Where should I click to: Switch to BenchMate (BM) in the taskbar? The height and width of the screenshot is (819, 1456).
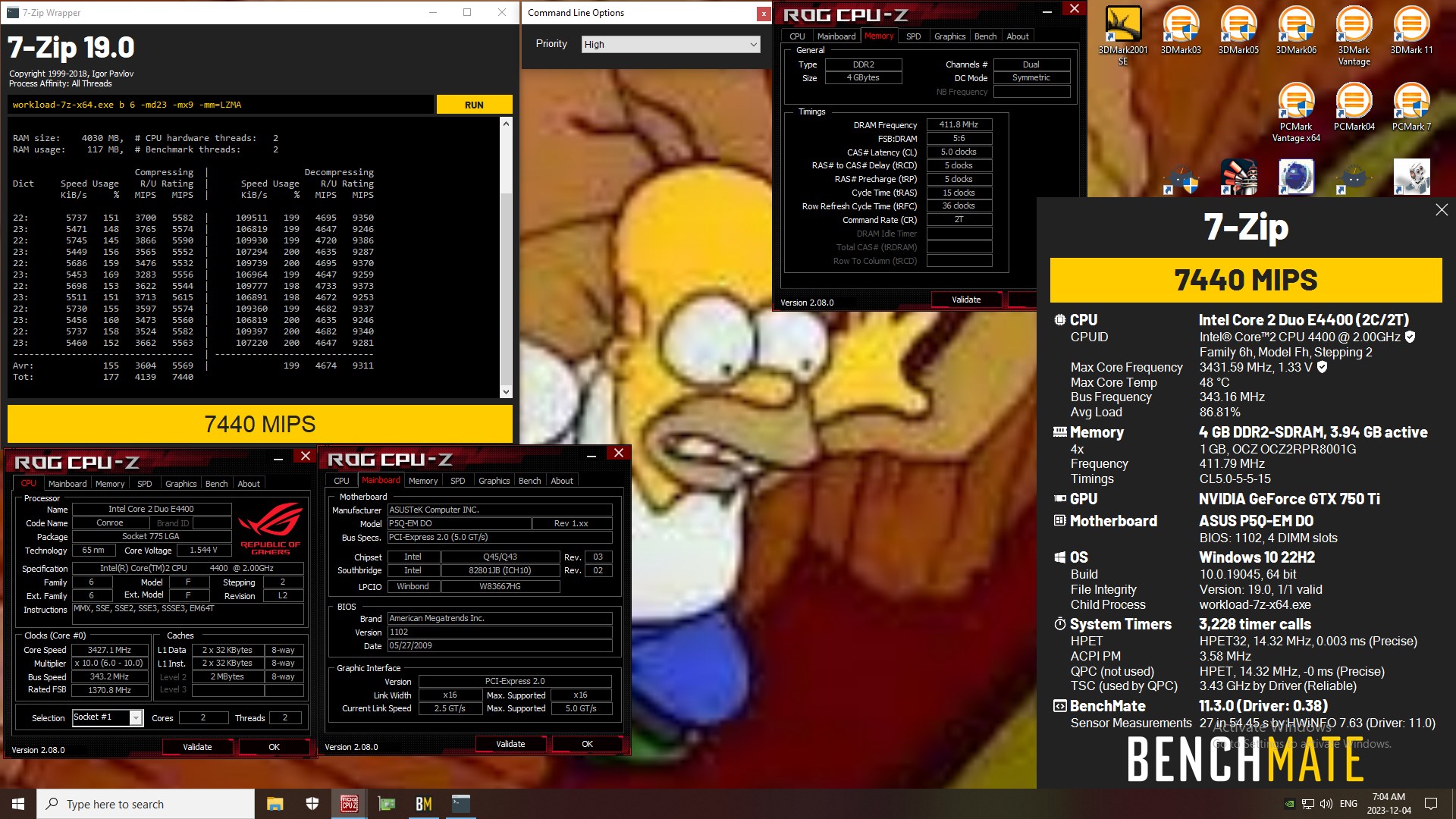click(x=424, y=804)
